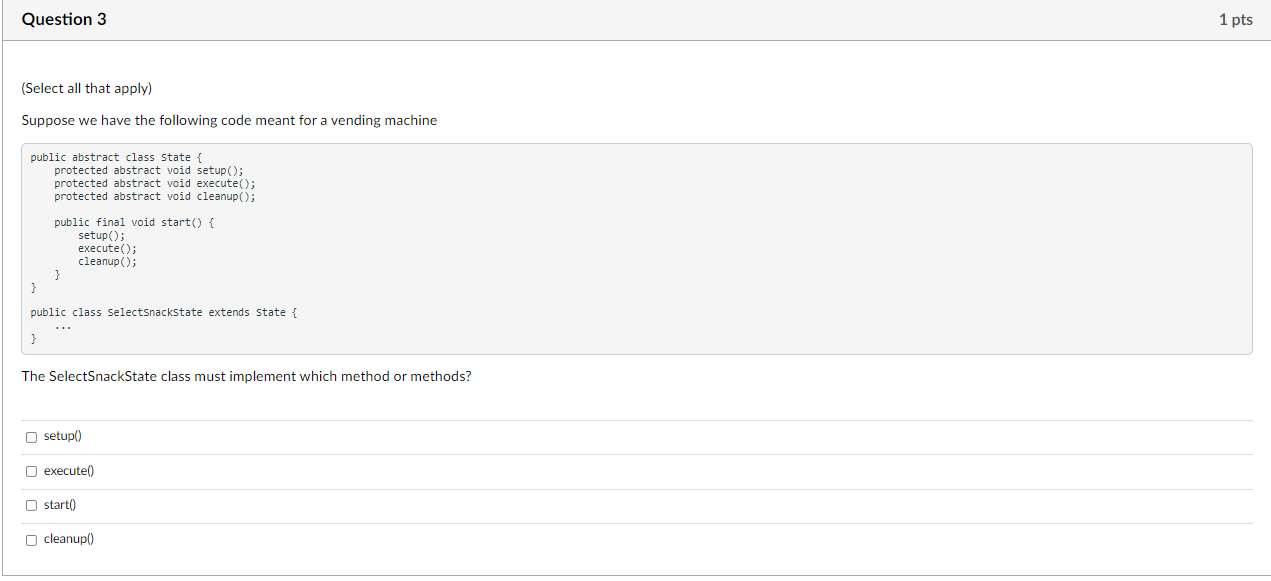
Task: Click the "public final void start() {" code line
Action: [x=134, y=222]
